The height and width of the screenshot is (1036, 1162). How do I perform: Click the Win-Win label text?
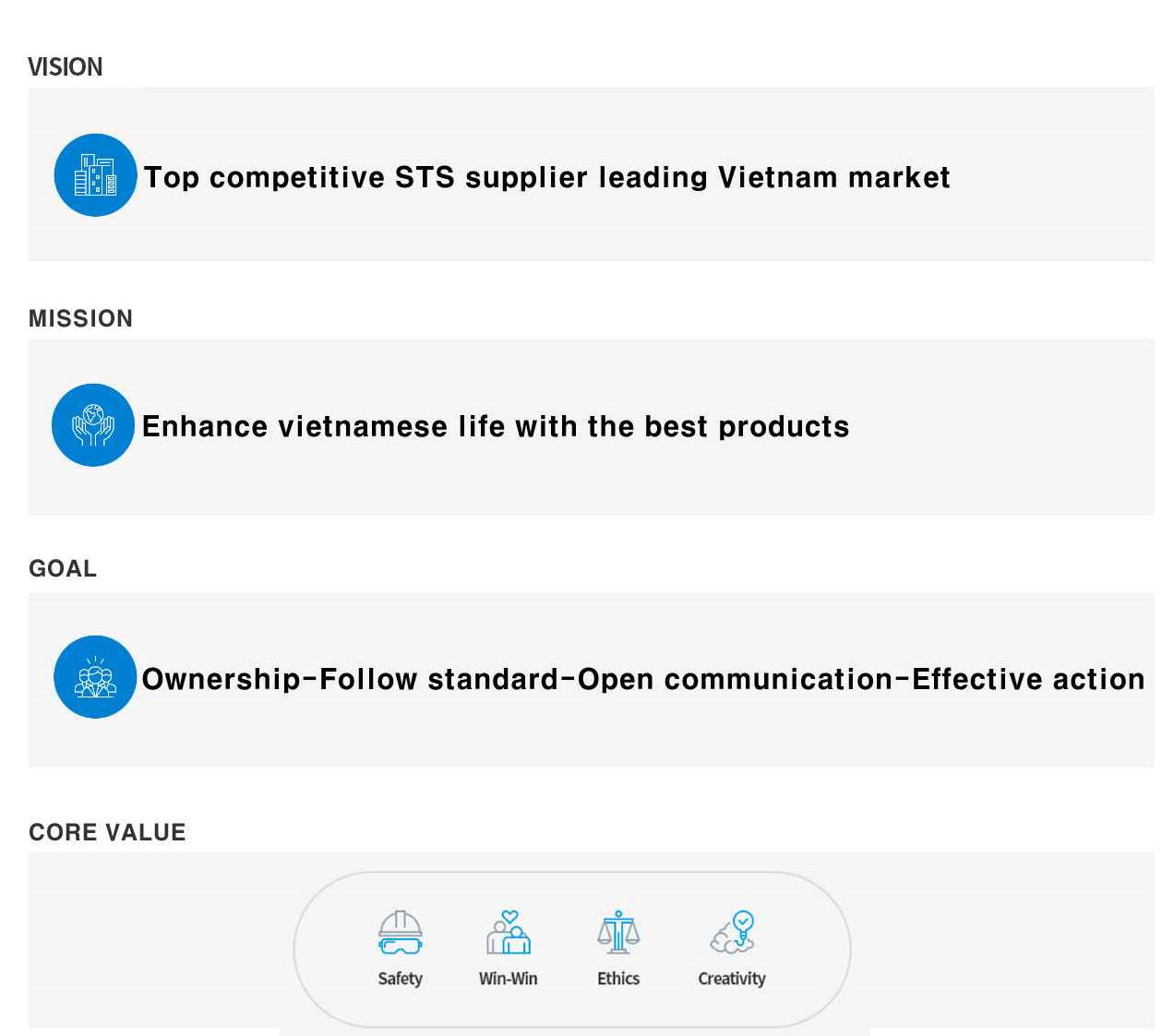pyautogui.click(x=509, y=979)
